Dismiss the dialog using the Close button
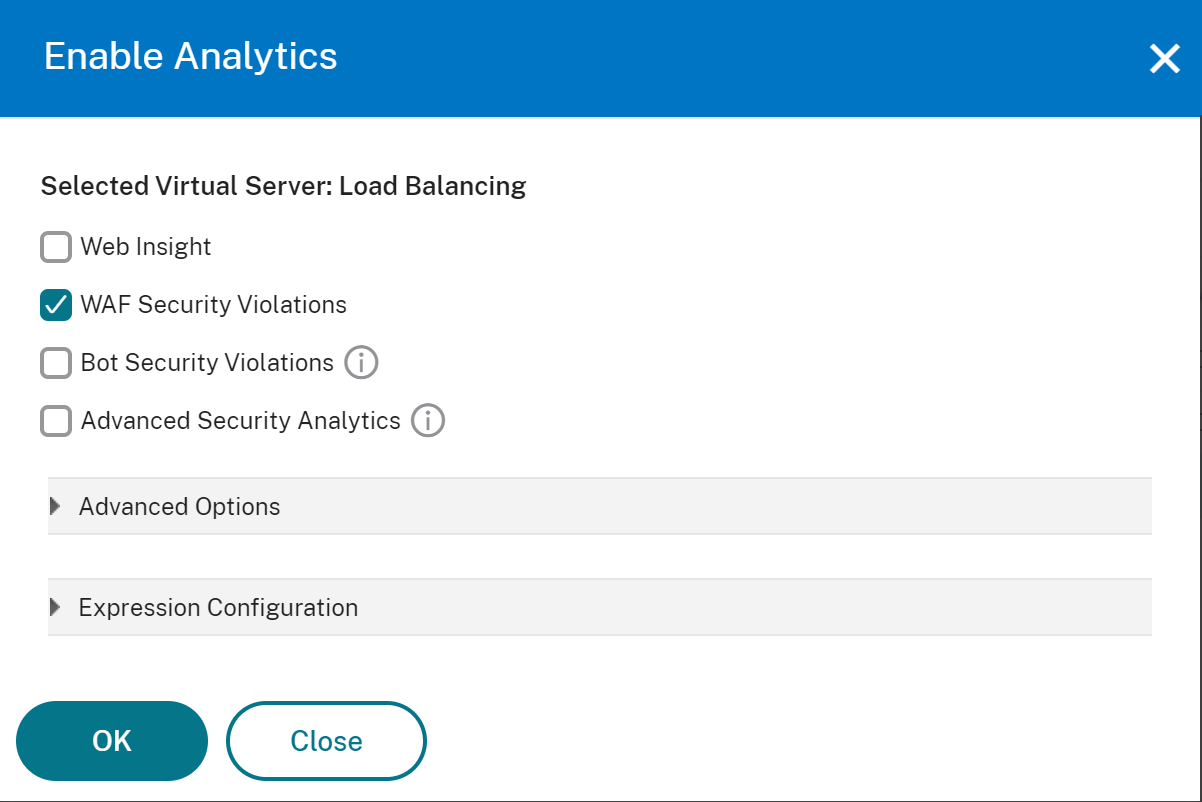 click(327, 741)
